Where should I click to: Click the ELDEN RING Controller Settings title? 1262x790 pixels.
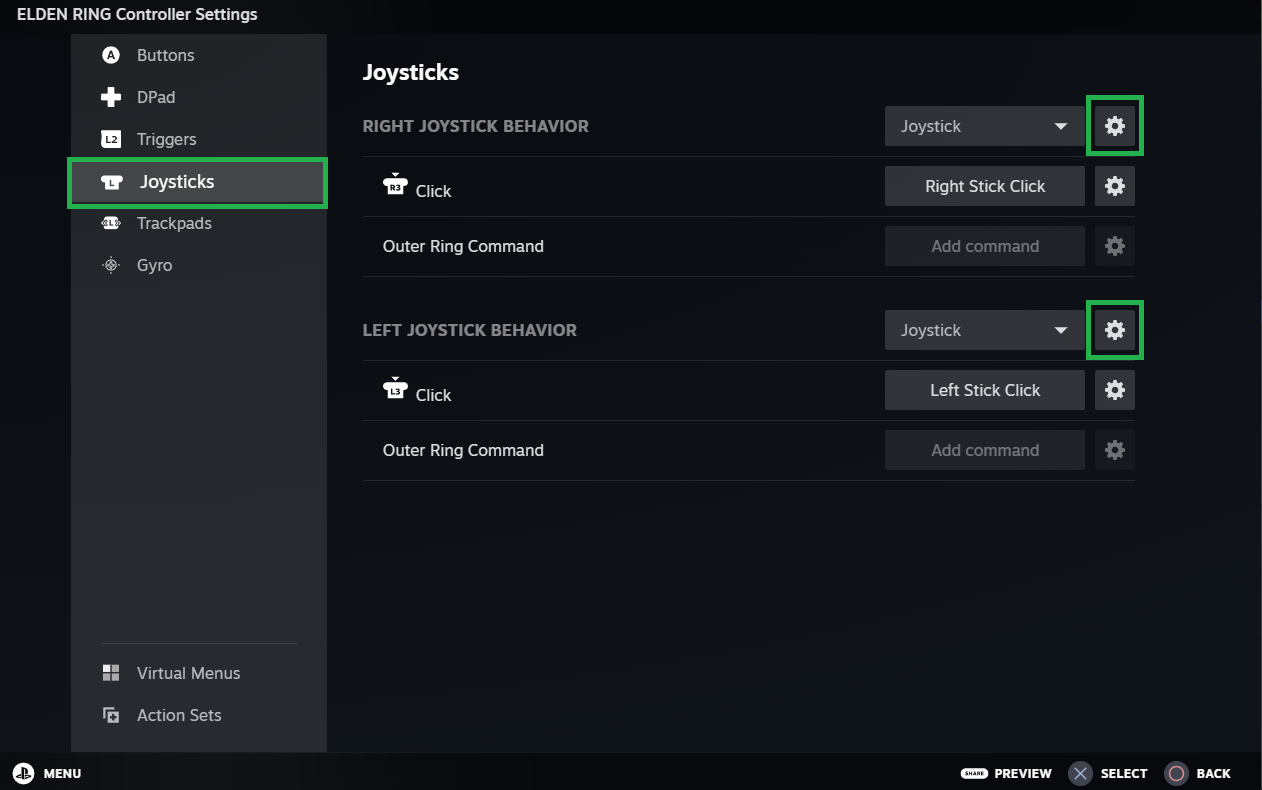[137, 15]
